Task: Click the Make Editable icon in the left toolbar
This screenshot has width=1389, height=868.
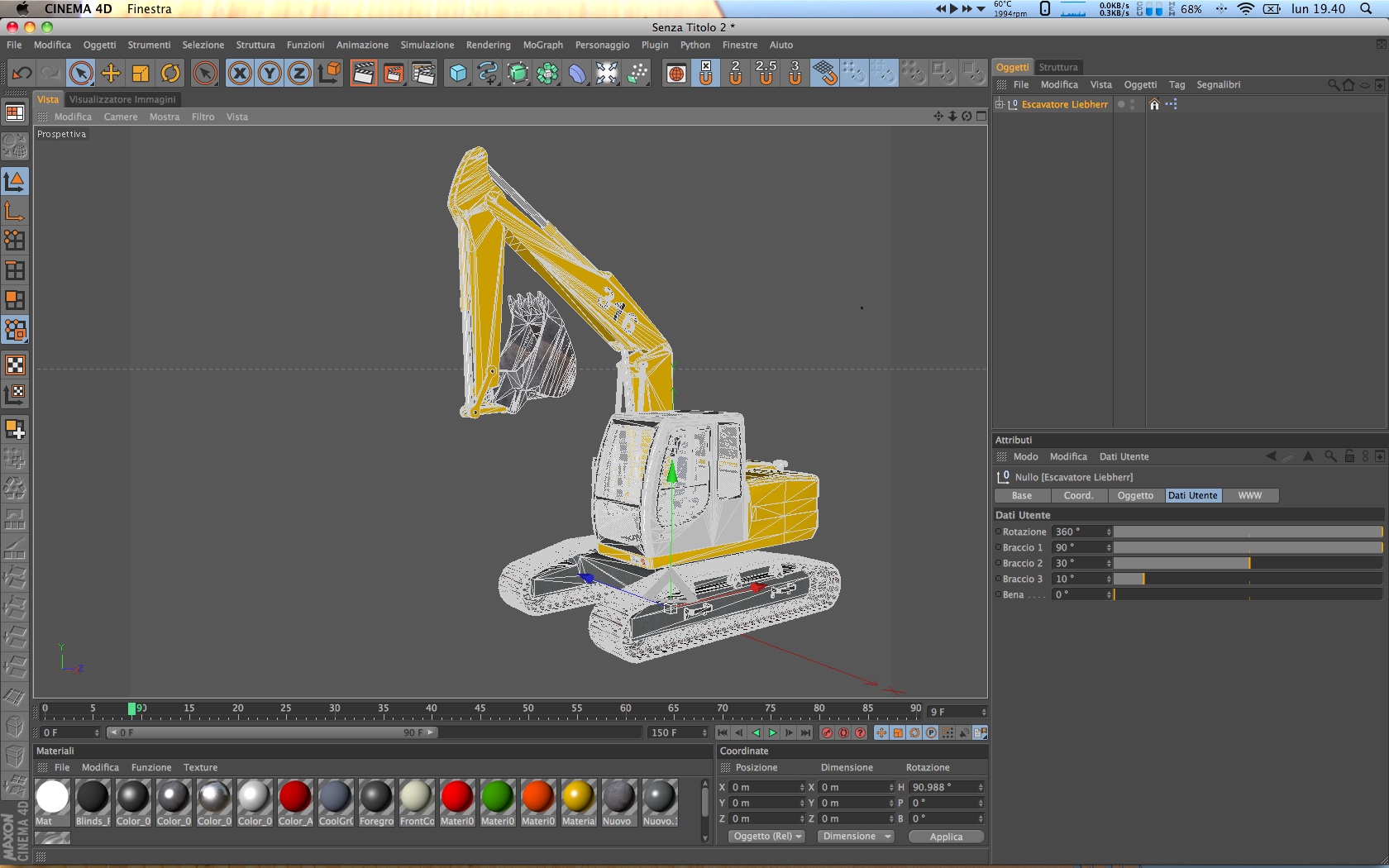Action: point(15,146)
